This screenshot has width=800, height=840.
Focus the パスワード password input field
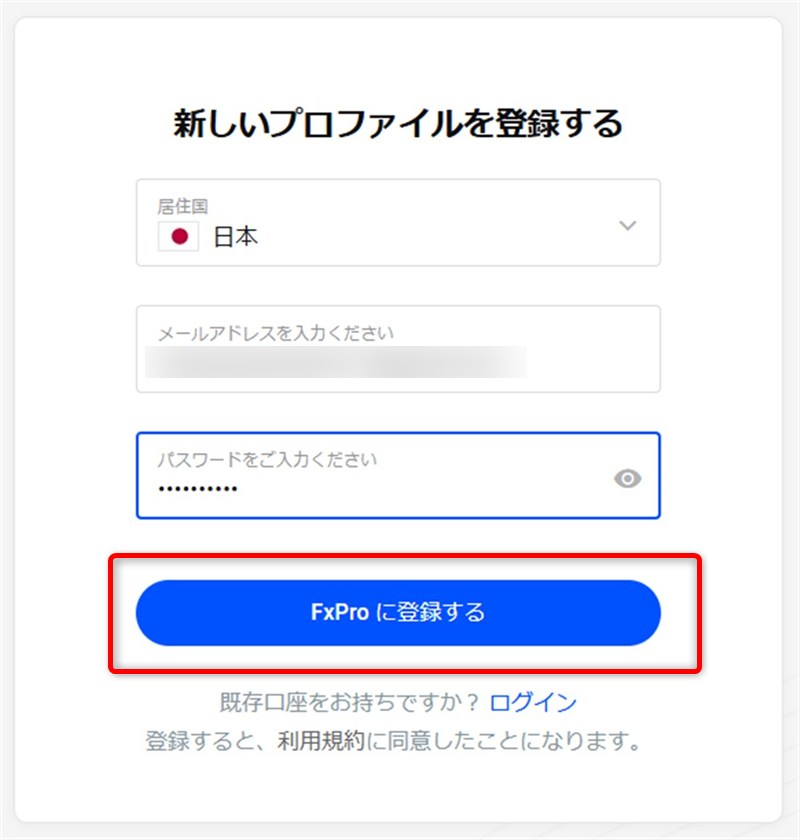(x=380, y=476)
